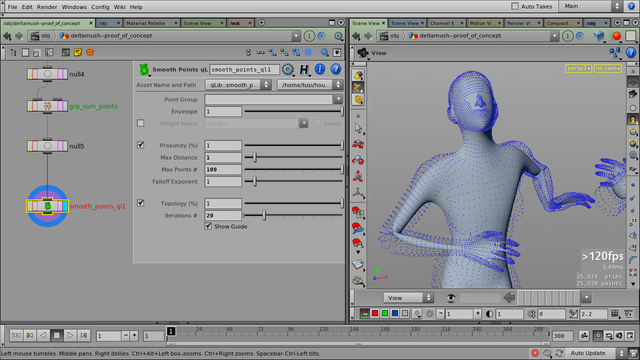Screen dimensions: 640x360
Task: Open the /home/tusi/hou asset path dropdown
Action: pyautogui.click(x=309, y=85)
